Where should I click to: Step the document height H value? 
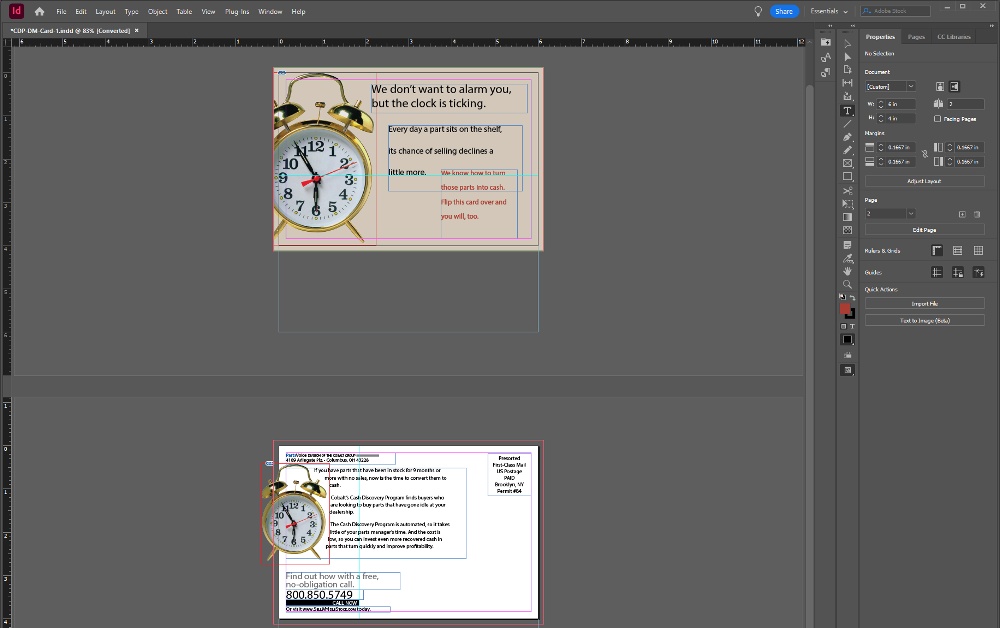(881, 119)
